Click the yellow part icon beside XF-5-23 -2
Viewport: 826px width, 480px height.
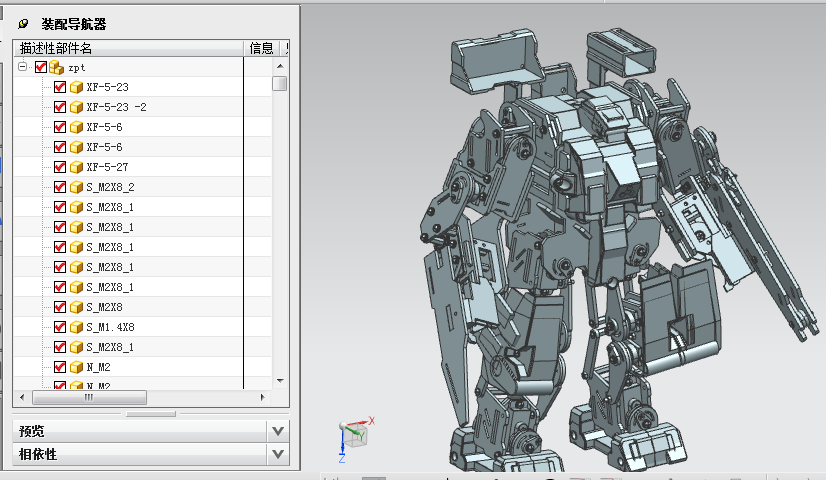click(x=76, y=107)
